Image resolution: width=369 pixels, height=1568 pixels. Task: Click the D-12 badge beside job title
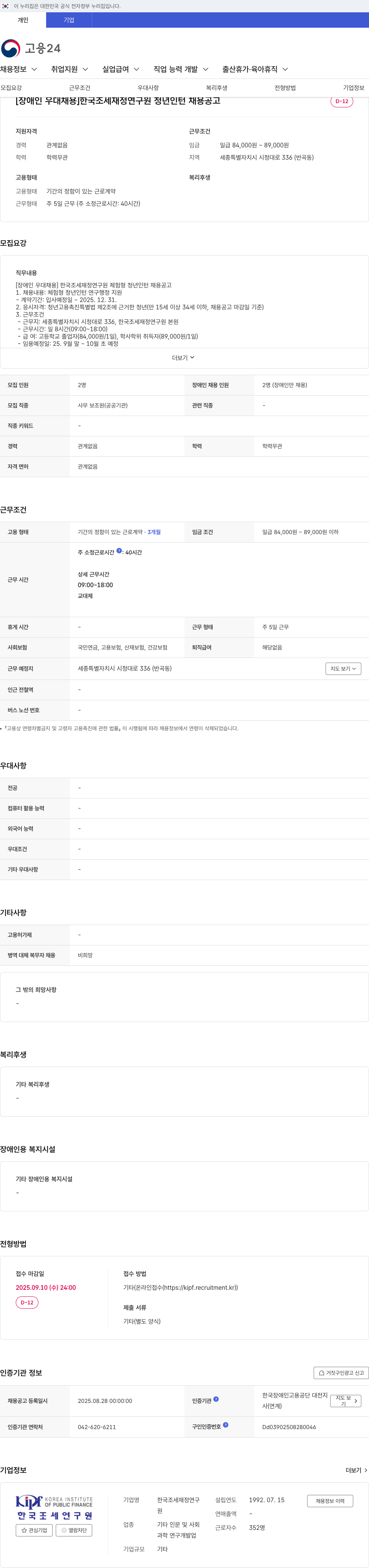click(342, 101)
